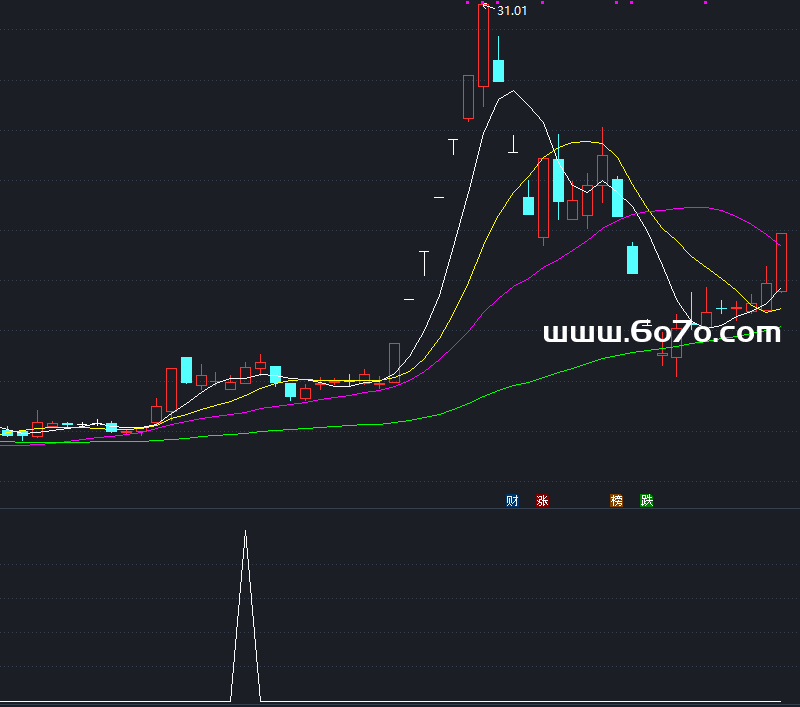Click the tall cyan candle in early left rally
Image resolution: width=800 pixels, height=707 pixels.
point(186,369)
